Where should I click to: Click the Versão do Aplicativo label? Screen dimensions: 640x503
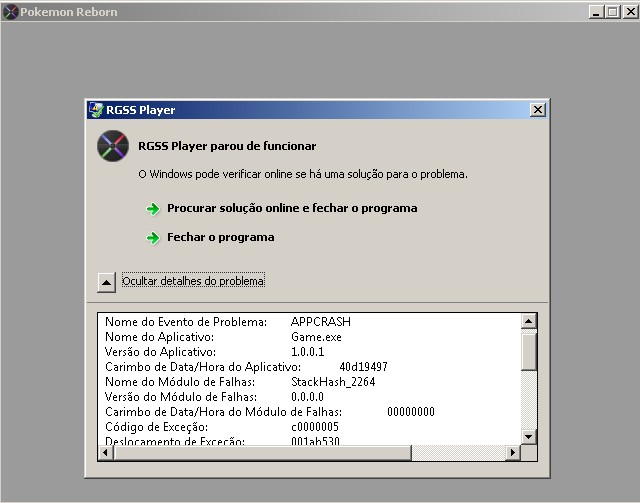tap(160, 352)
